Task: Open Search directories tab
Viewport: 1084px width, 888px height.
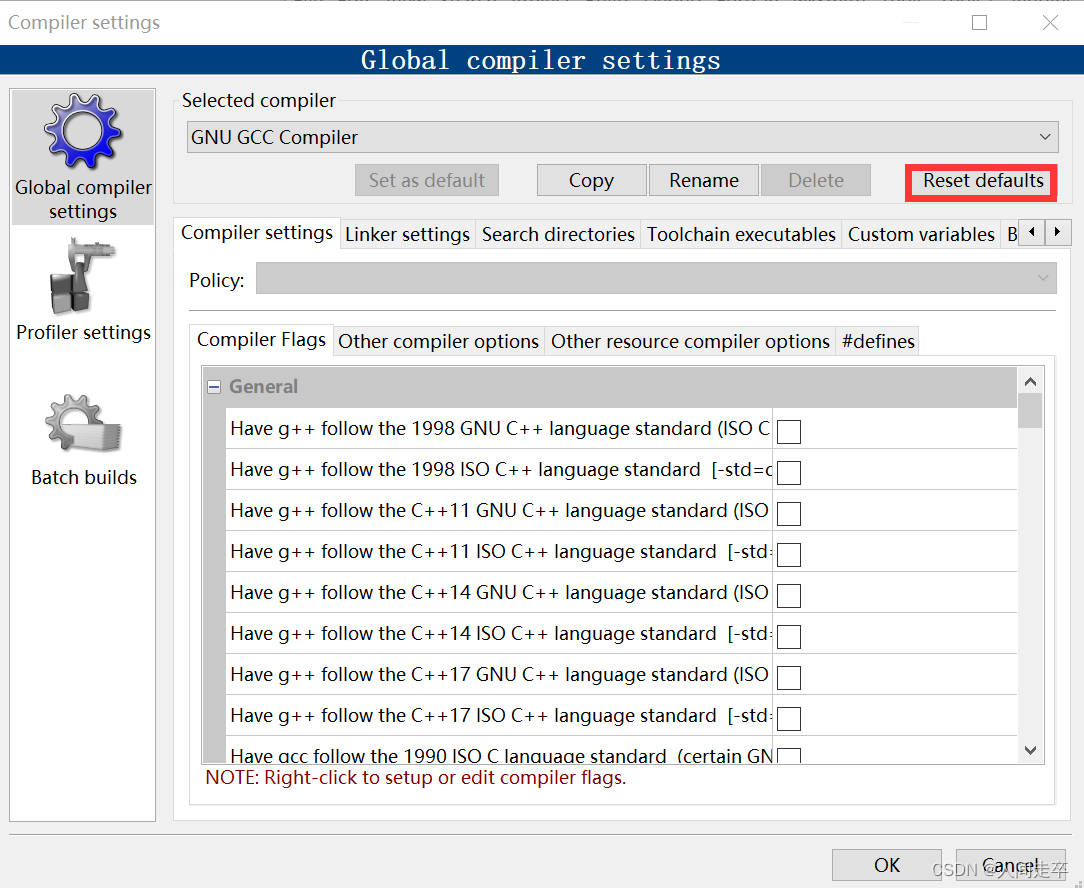Action: pyautogui.click(x=558, y=234)
